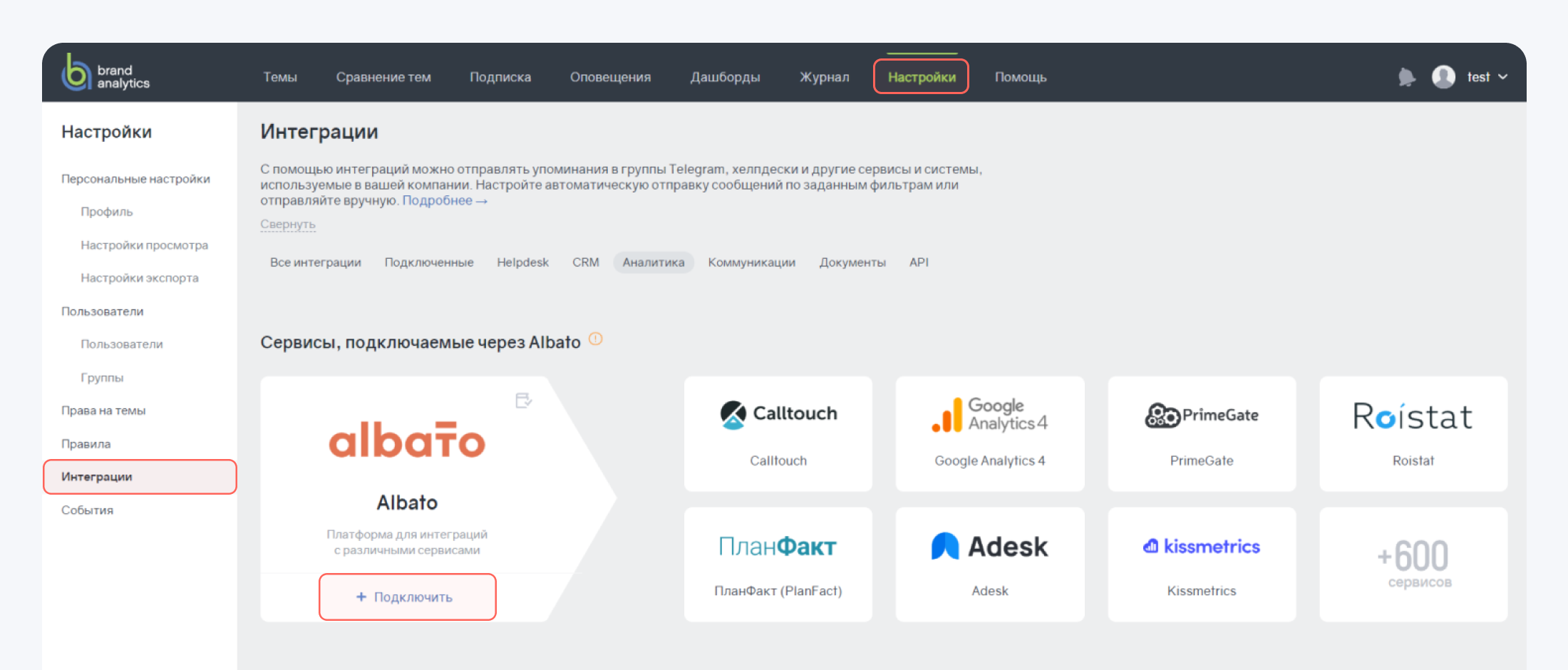Open the notifications bell icon

pyautogui.click(x=1406, y=77)
